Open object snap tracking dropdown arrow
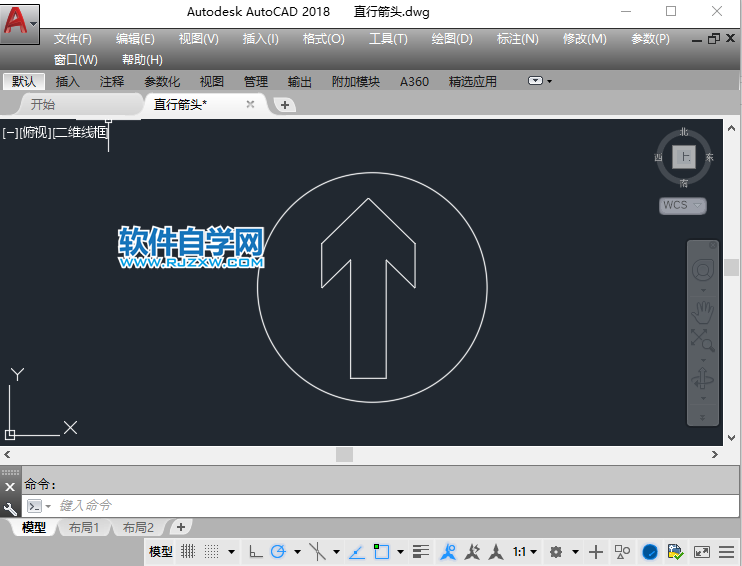The width and height of the screenshot is (742, 566). click(x=336, y=552)
